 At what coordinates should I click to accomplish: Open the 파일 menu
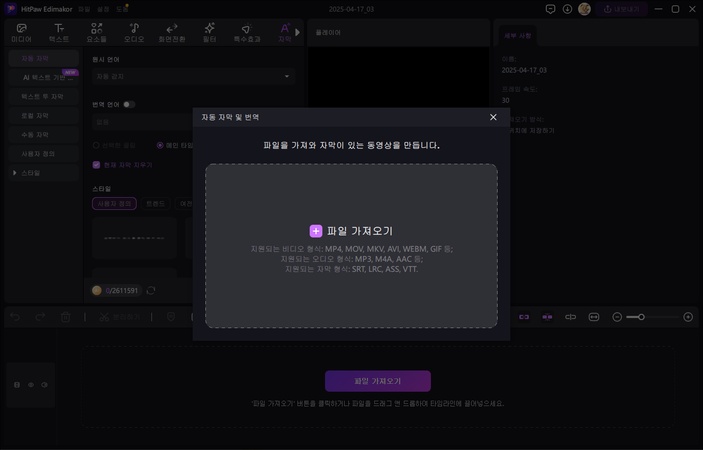tap(84, 9)
